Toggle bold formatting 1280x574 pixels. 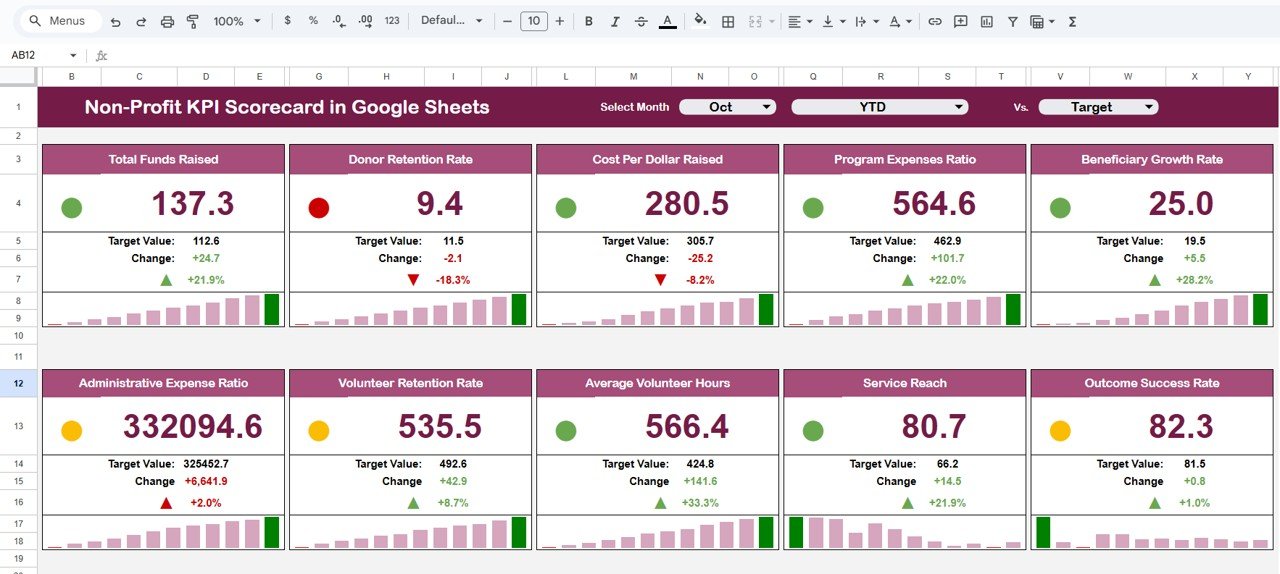[588, 21]
